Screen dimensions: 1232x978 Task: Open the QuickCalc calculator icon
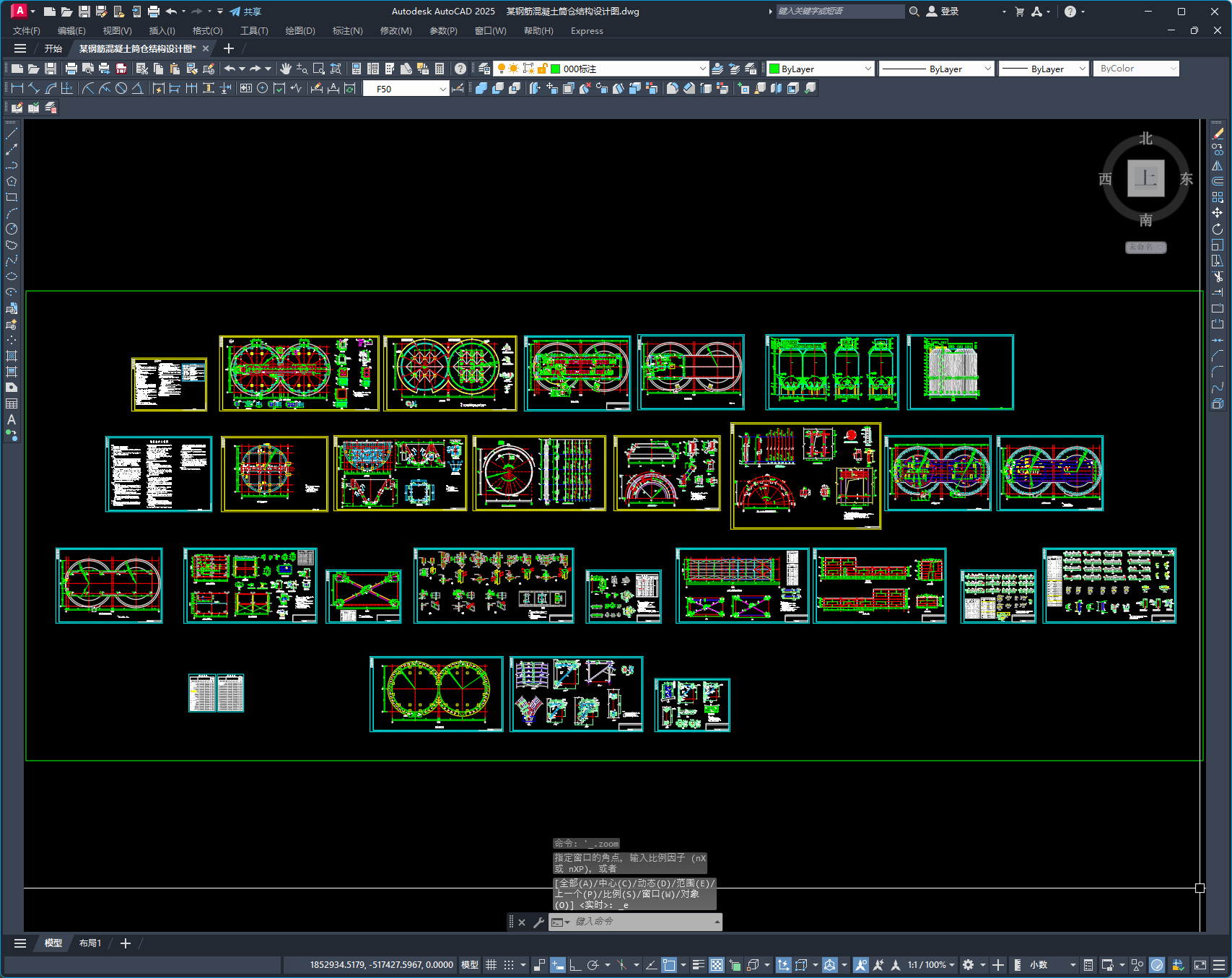tap(440, 69)
